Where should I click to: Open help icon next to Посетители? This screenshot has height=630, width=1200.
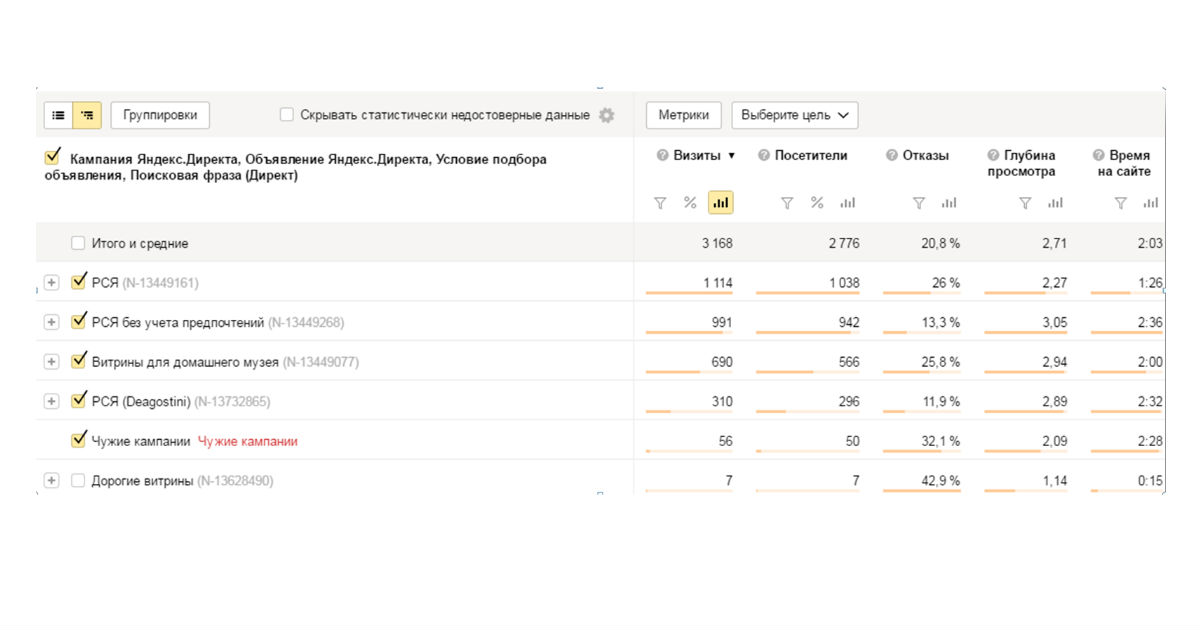[x=764, y=156]
